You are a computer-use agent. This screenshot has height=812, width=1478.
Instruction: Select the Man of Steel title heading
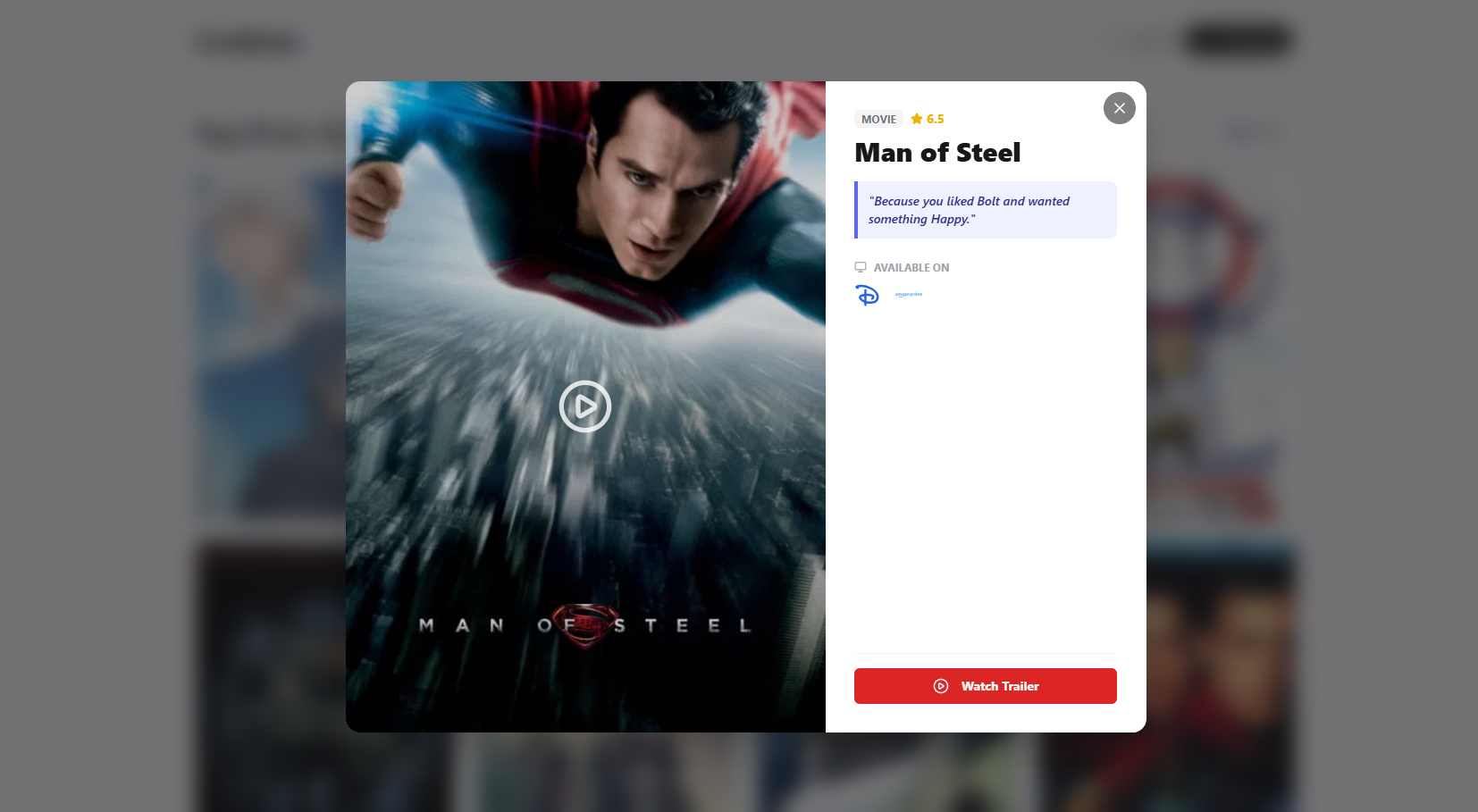[x=936, y=153]
